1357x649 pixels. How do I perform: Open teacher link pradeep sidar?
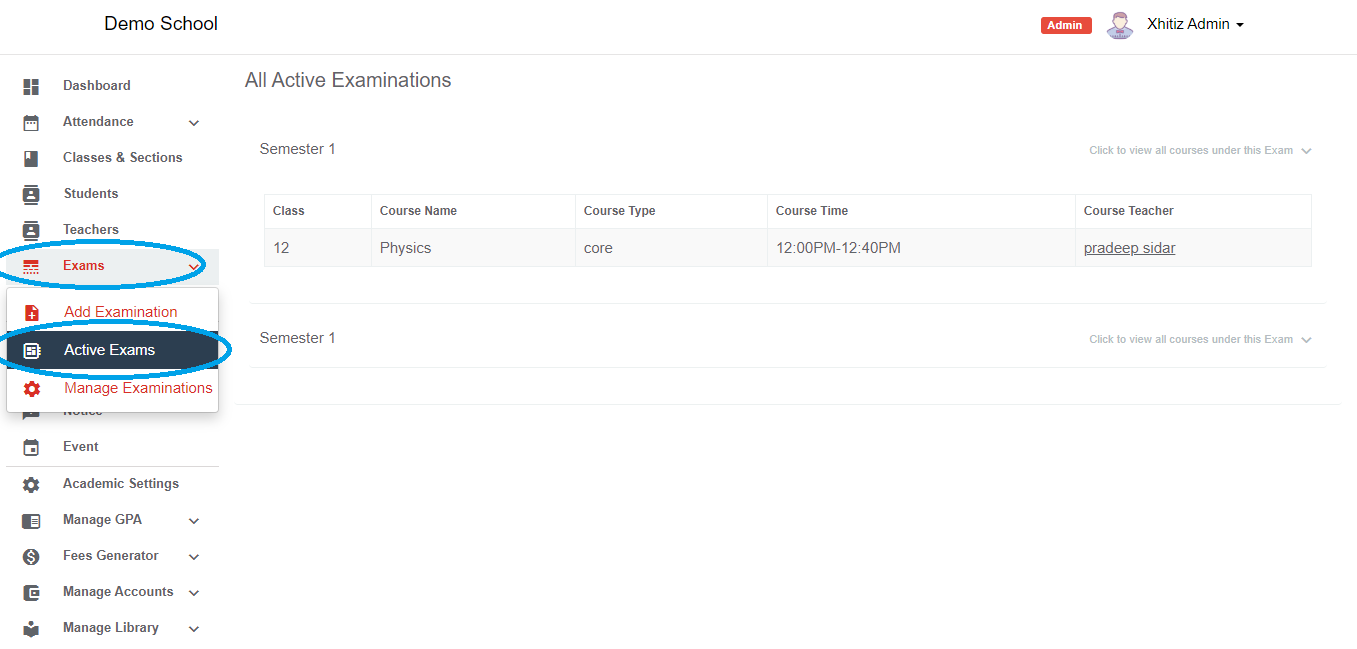click(1129, 248)
